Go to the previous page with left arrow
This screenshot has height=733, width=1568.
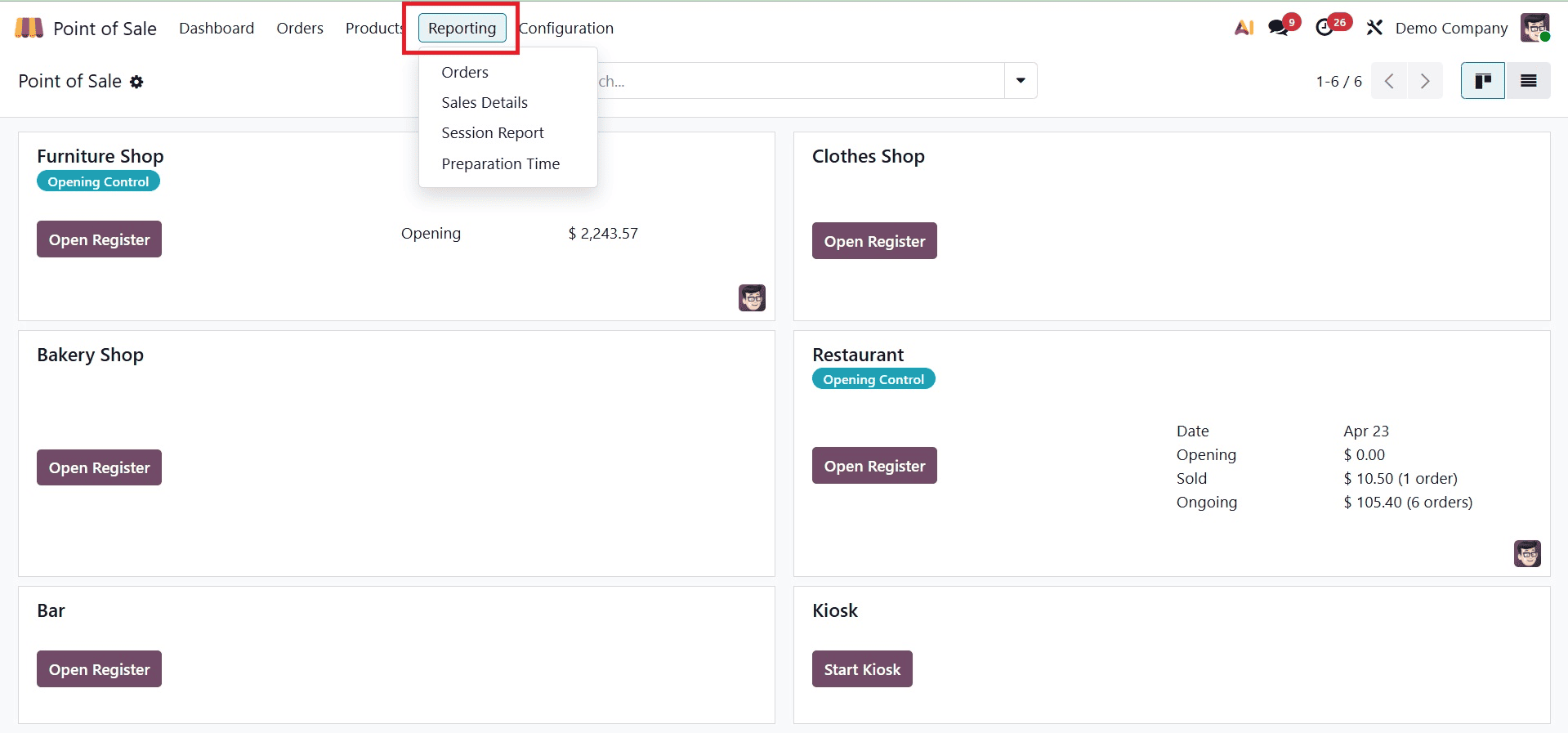(x=1389, y=81)
